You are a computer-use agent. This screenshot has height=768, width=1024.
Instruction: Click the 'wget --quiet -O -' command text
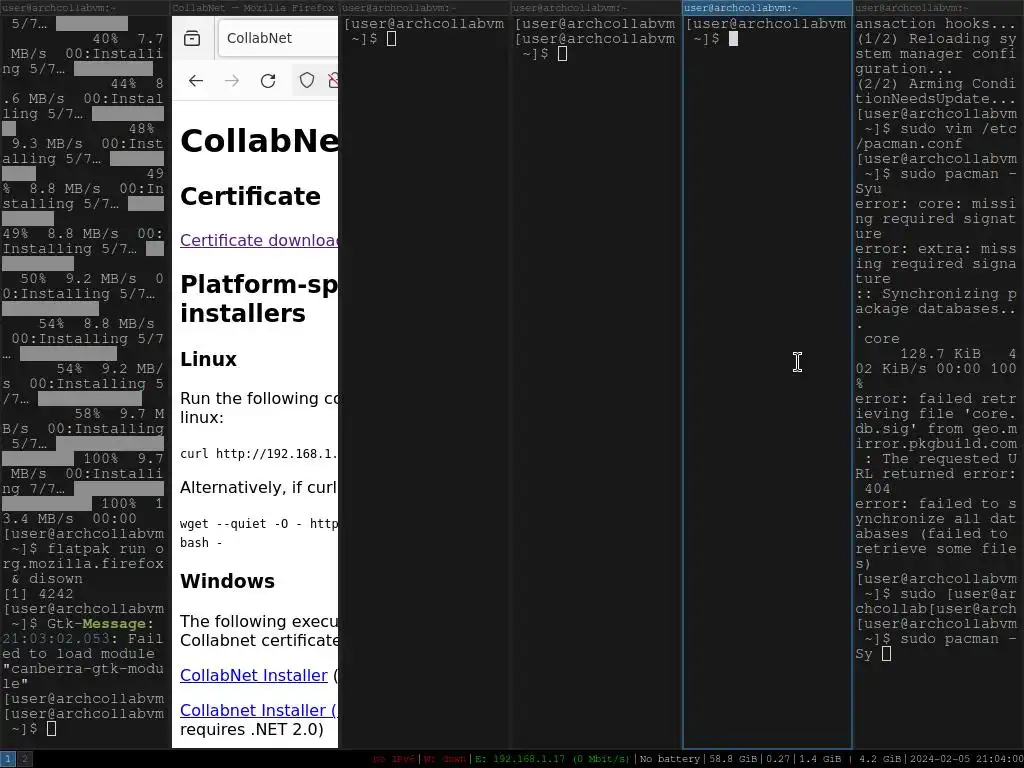coord(259,524)
